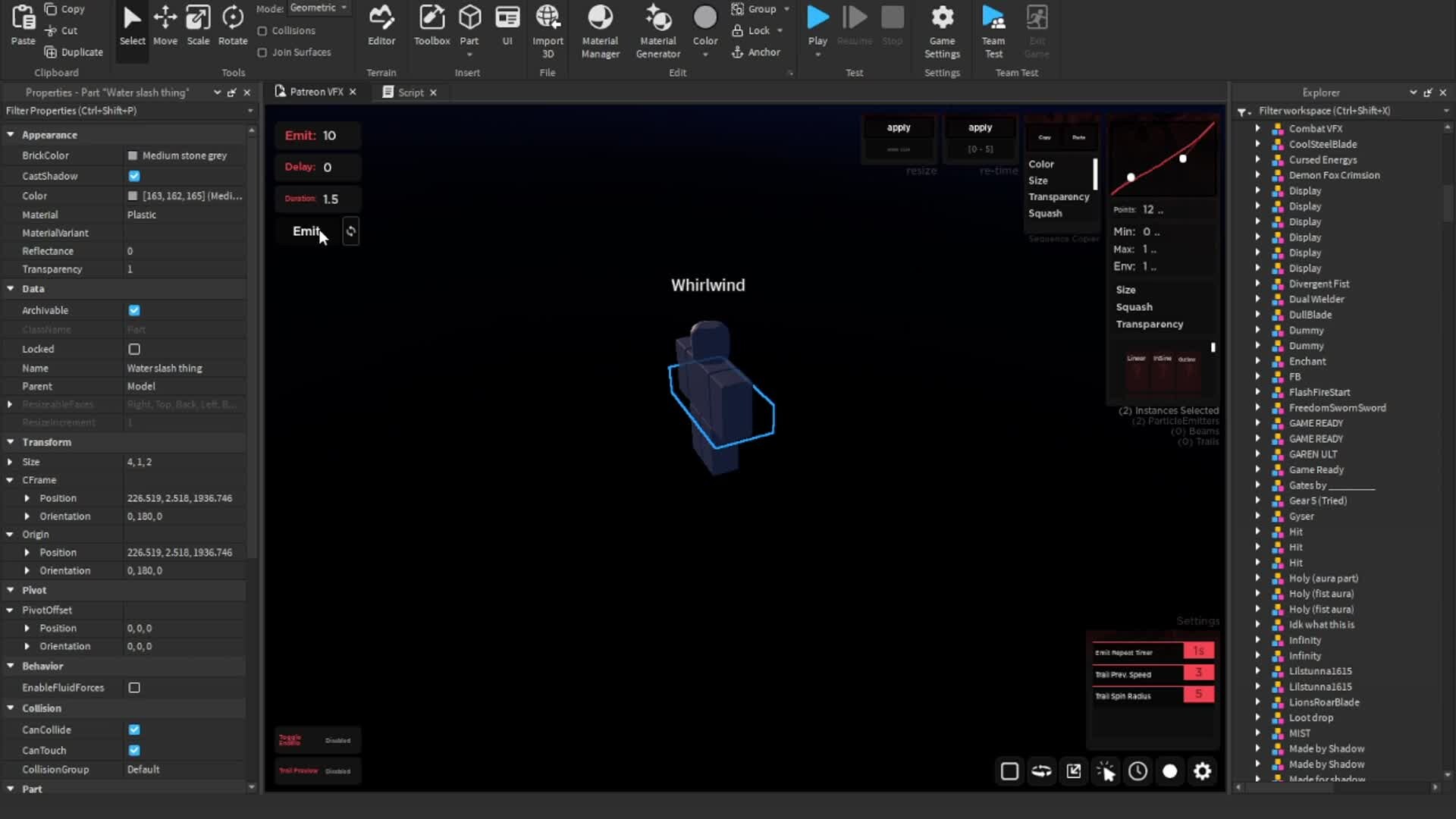Click the Color swatch in properties
Image resolution: width=1456 pixels, height=819 pixels.
(133, 196)
